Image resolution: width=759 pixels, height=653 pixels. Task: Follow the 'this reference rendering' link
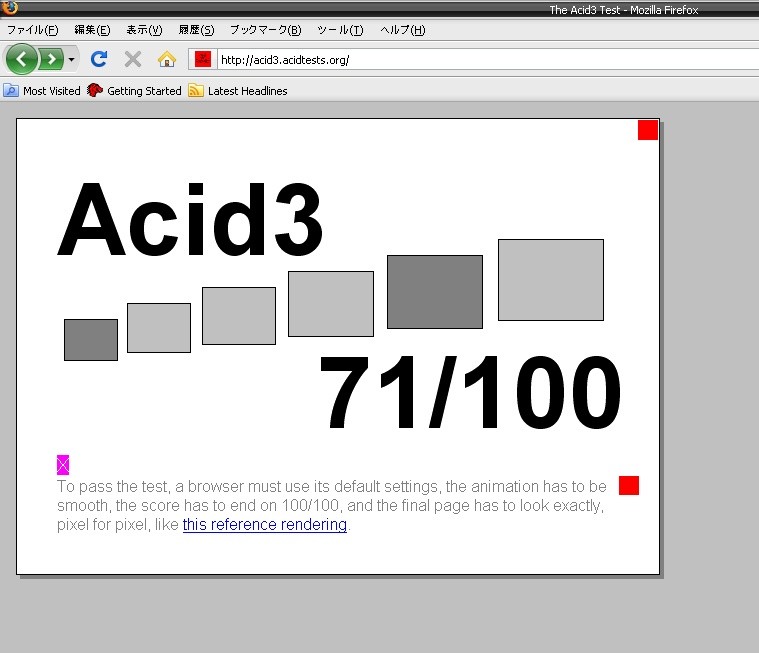click(x=265, y=524)
